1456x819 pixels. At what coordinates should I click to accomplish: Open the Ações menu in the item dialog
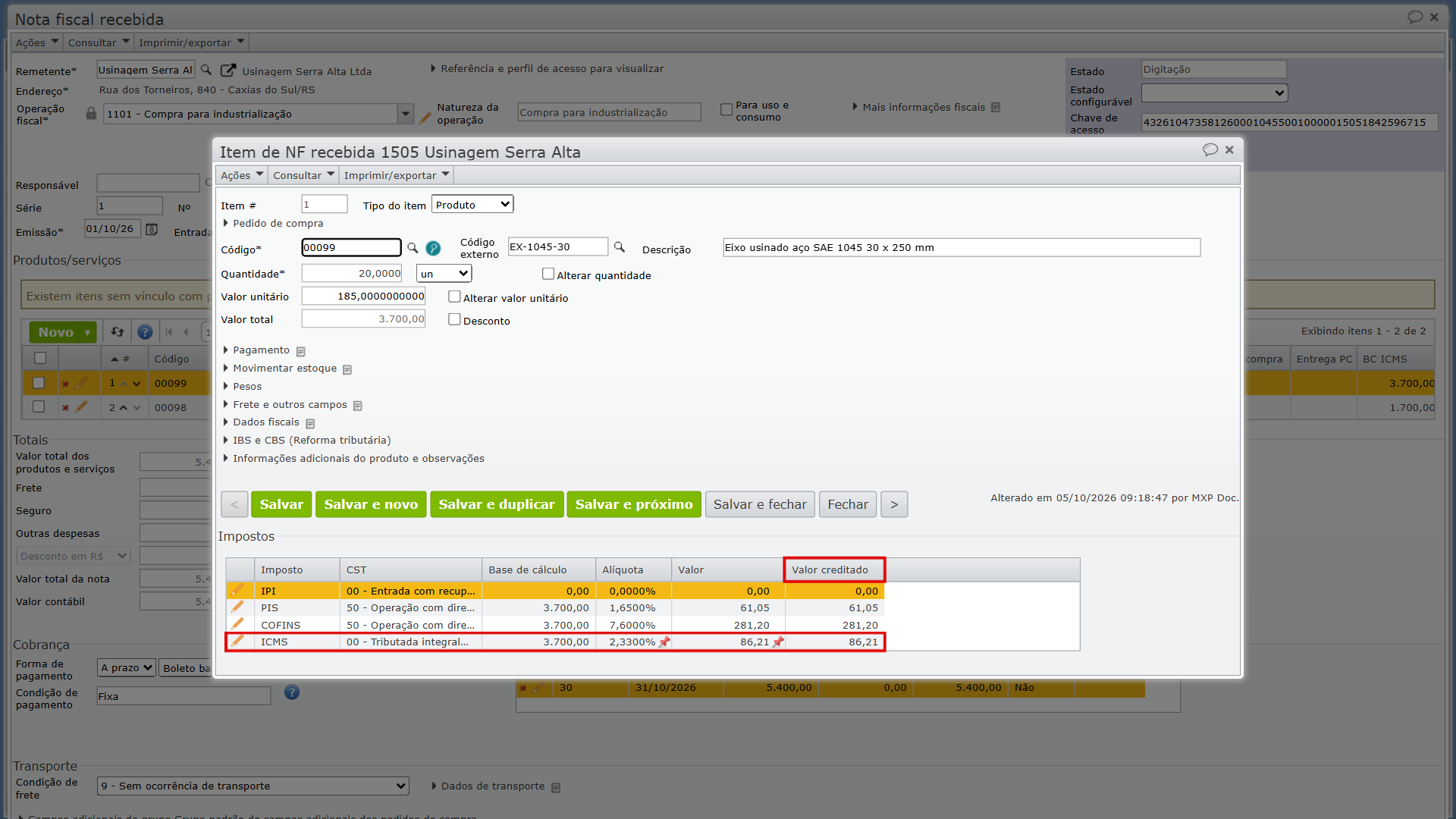pyautogui.click(x=242, y=175)
